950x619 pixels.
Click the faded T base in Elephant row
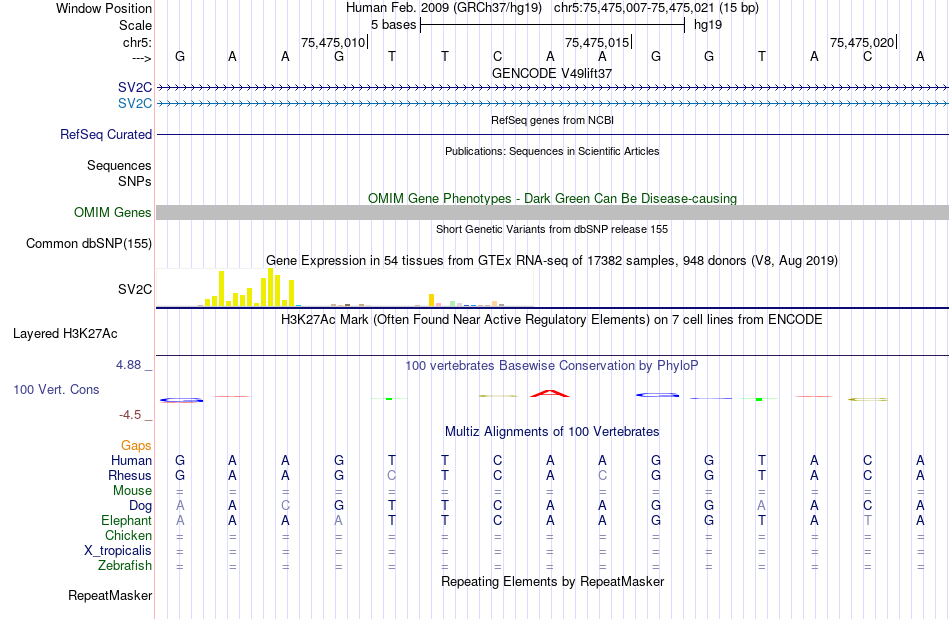coord(868,520)
